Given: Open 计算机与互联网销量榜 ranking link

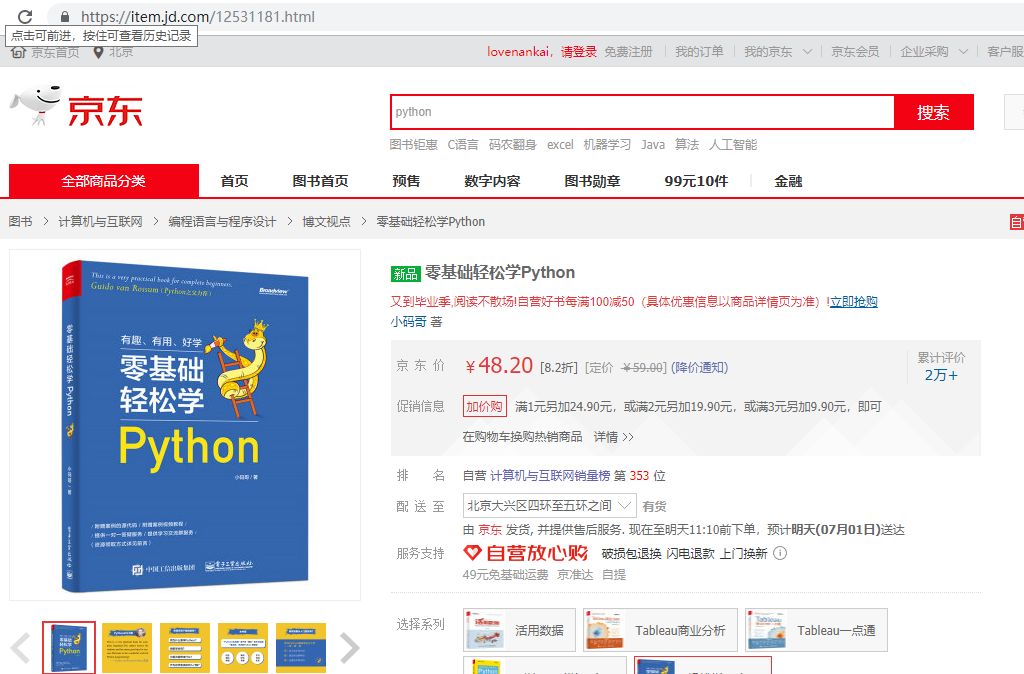Looking at the screenshot, I should 550,475.
